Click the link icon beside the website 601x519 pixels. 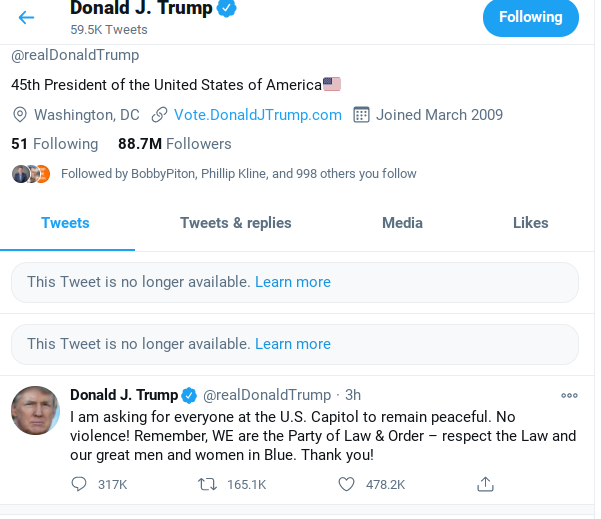point(160,115)
